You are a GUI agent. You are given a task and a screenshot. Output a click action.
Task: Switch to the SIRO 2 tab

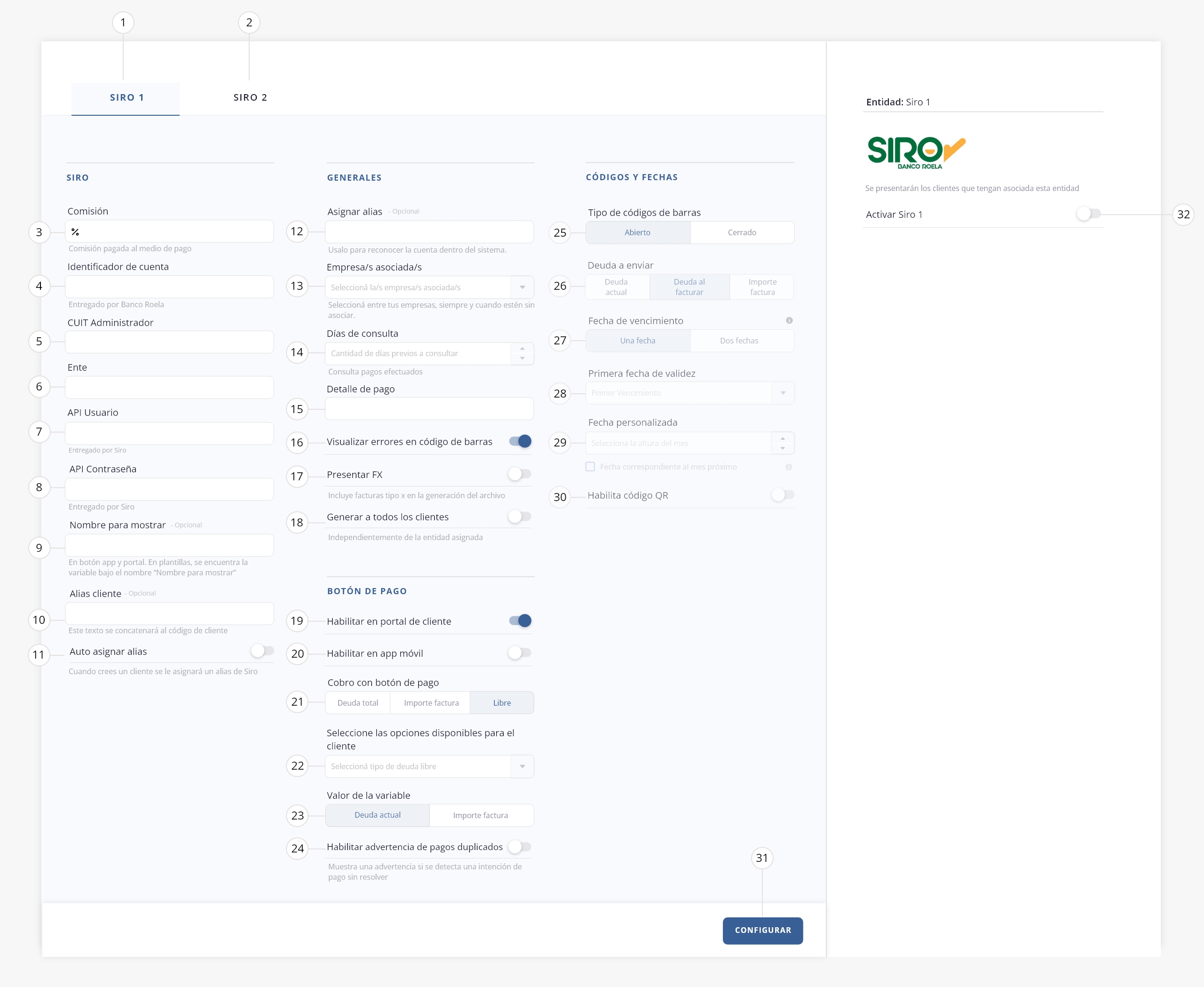coord(250,97)
